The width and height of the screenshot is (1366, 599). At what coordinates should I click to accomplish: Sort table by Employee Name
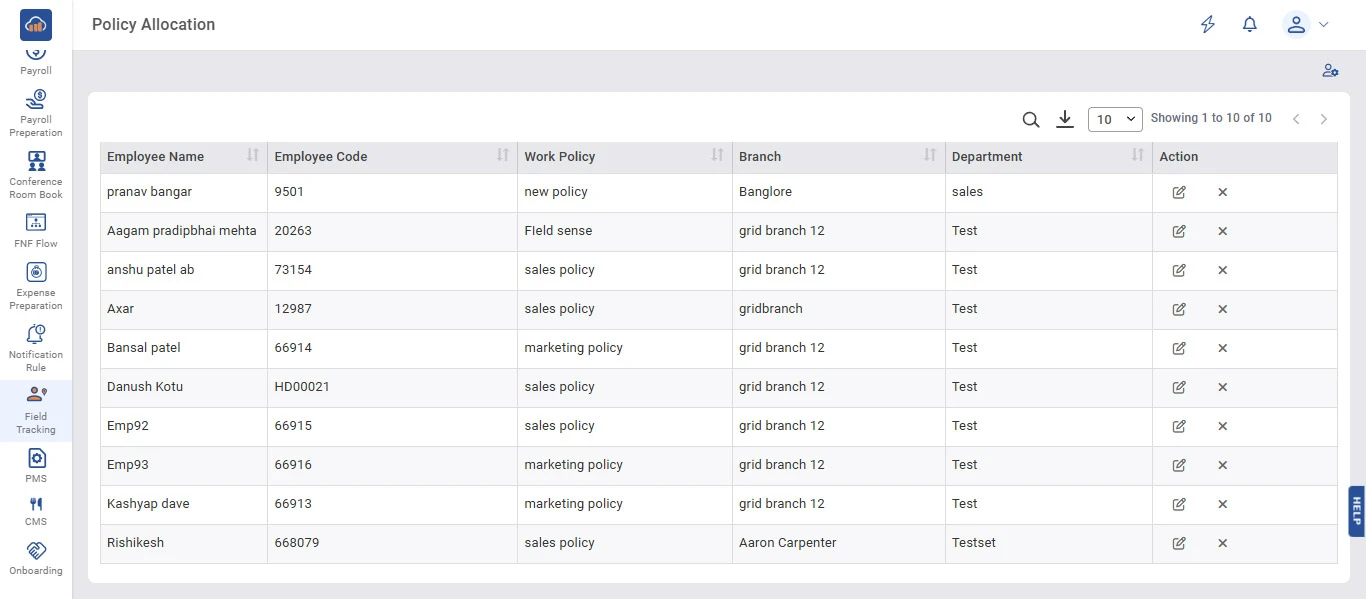(x=253, y=155)
